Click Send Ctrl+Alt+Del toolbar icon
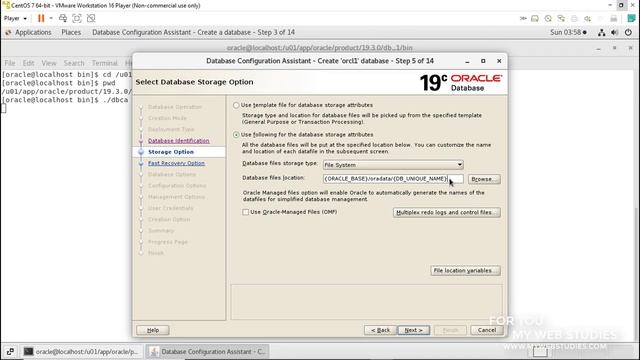640x360 pixels. [x=63, y=18]
